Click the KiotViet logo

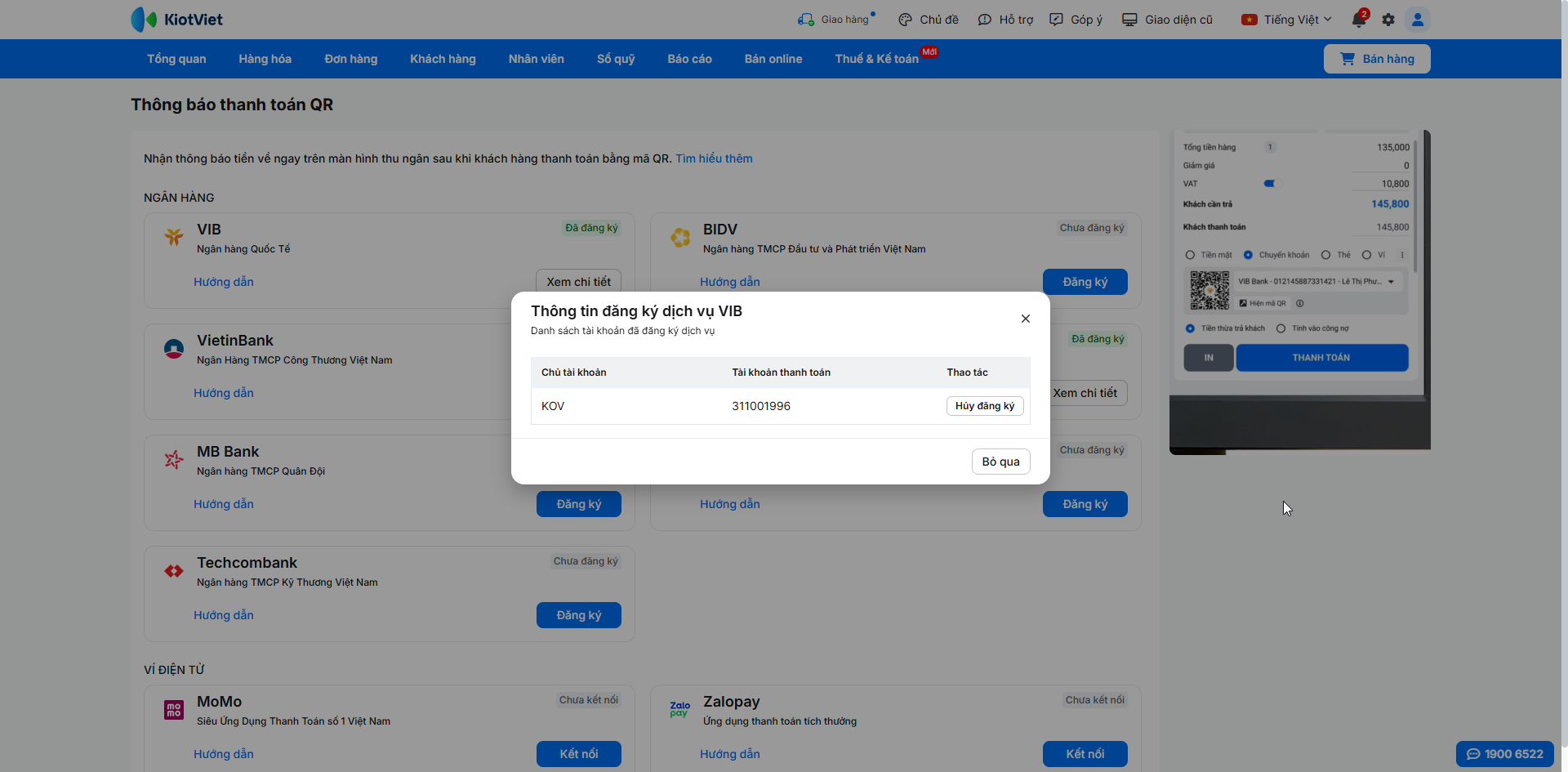pos(176,20)
